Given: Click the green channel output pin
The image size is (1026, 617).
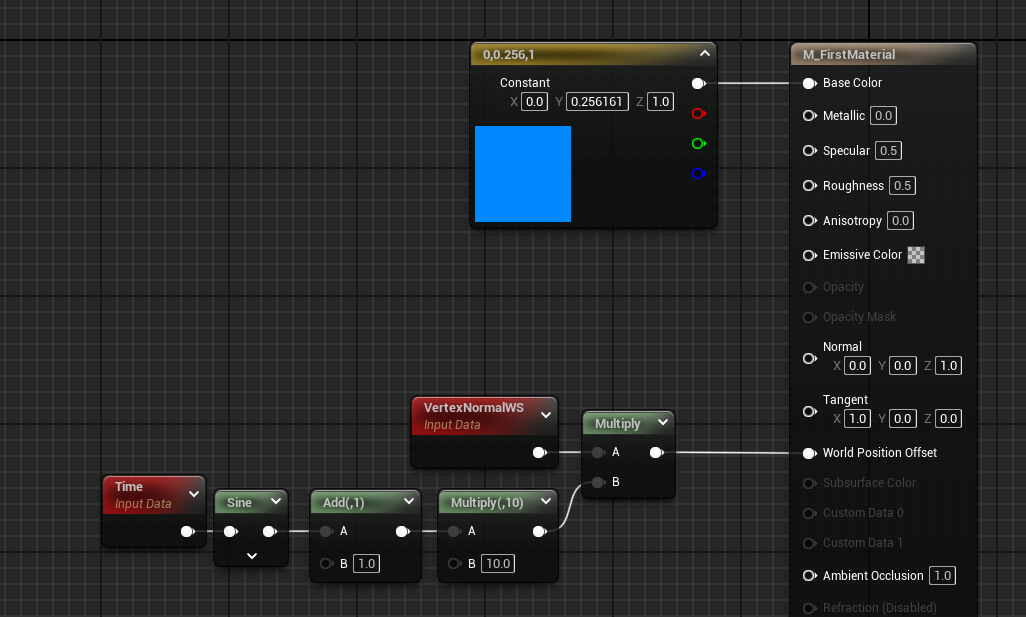Looking at the screenshot, I should pyautogui.click(x=699, y=144).
